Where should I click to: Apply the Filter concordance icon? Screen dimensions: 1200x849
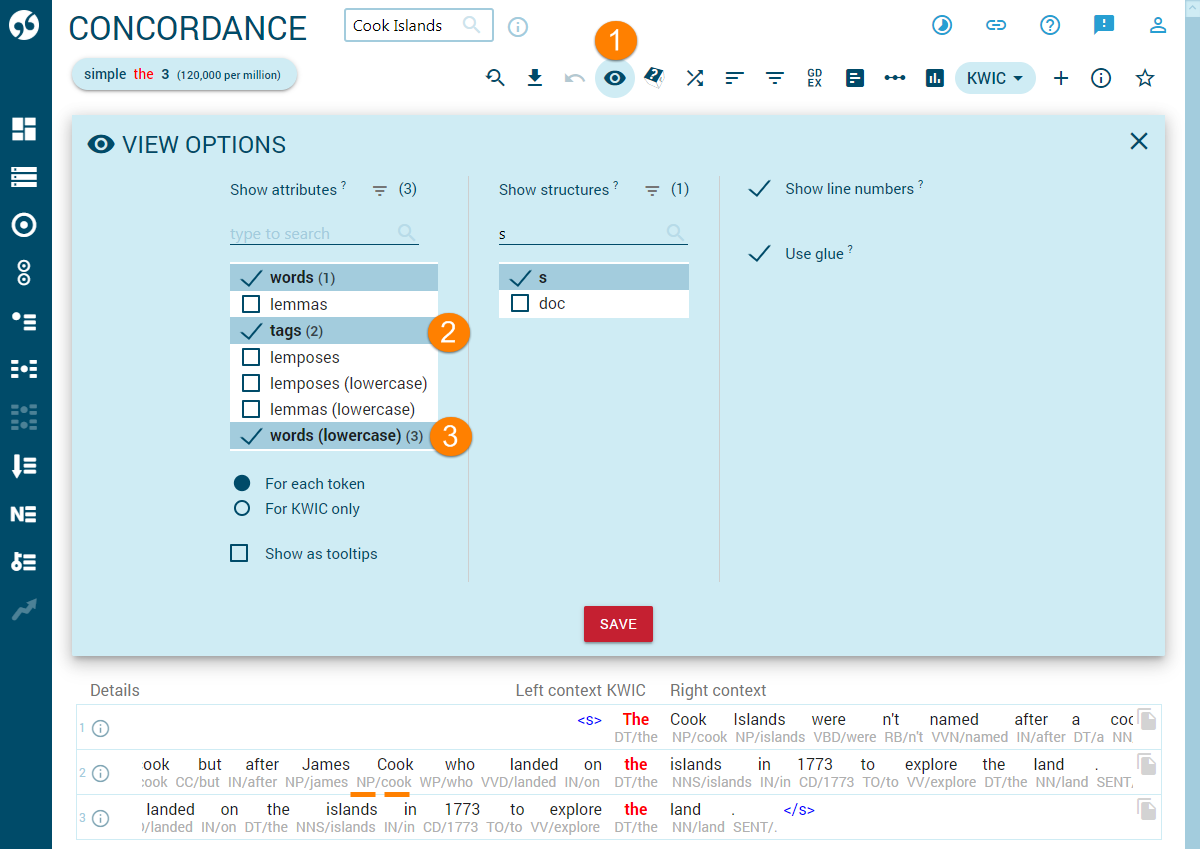coord(775,77)
